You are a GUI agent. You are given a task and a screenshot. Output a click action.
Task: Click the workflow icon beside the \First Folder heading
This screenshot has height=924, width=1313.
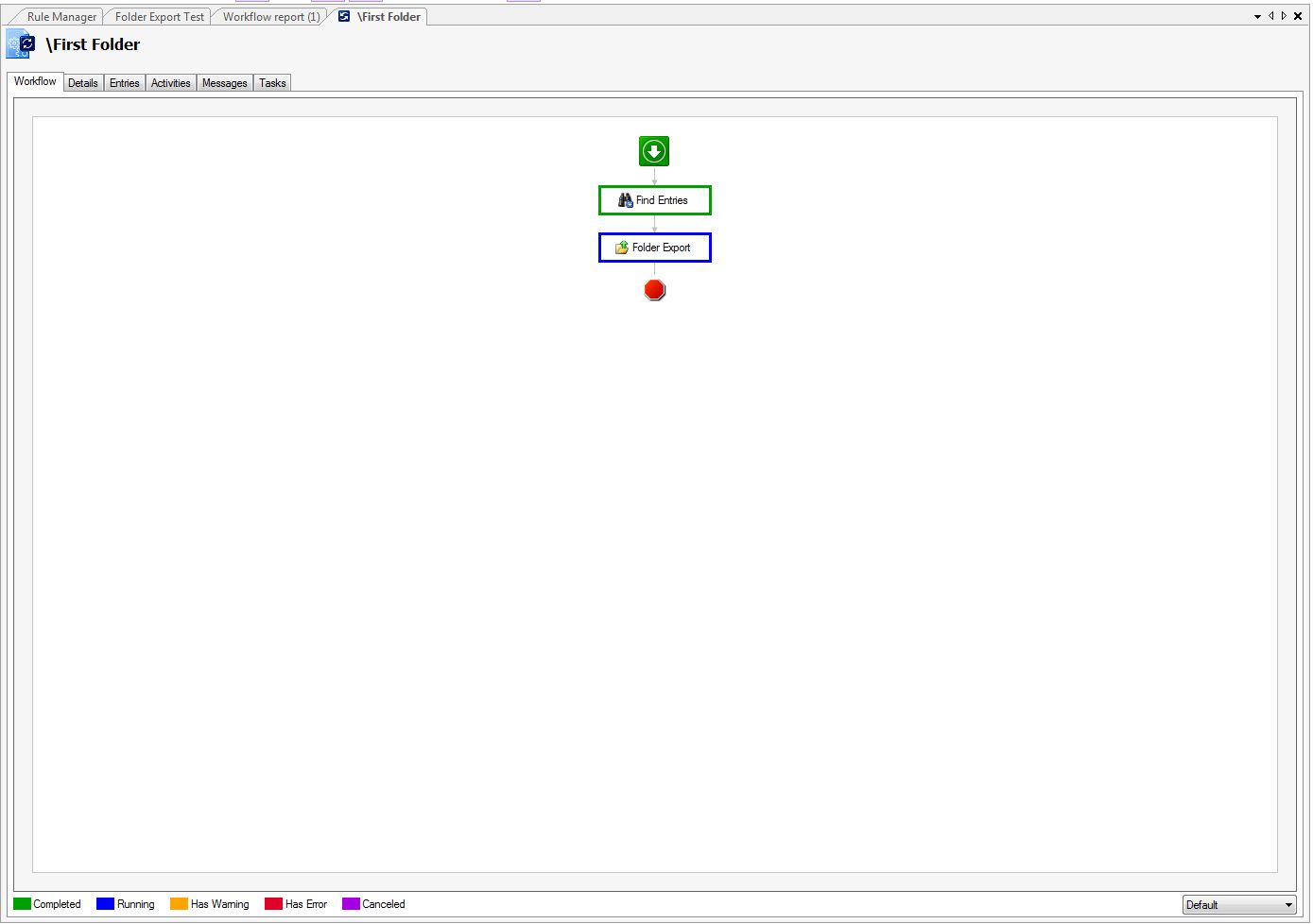[x=21, y=43]
